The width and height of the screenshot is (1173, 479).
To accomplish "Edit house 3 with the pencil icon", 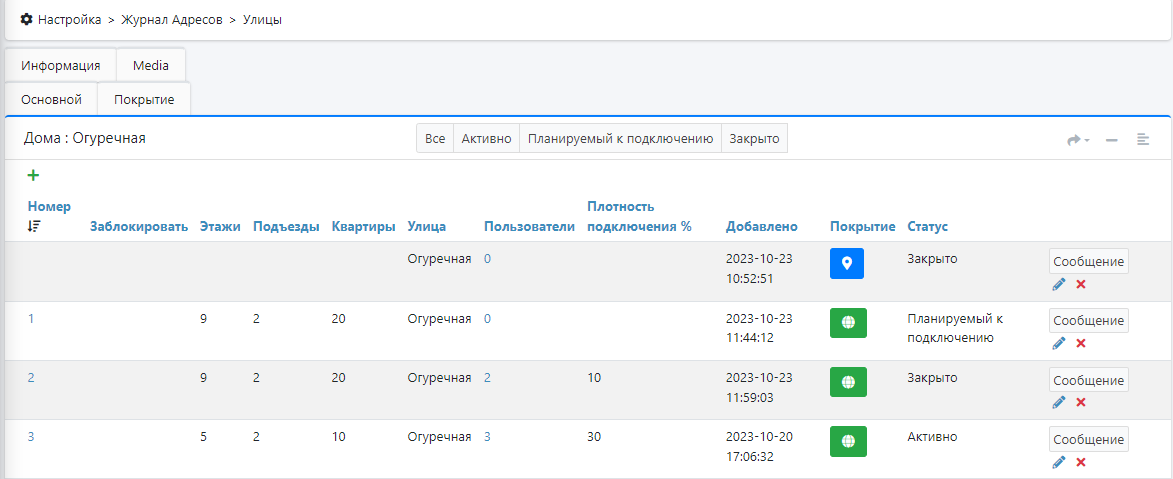I will point(1059,462).
